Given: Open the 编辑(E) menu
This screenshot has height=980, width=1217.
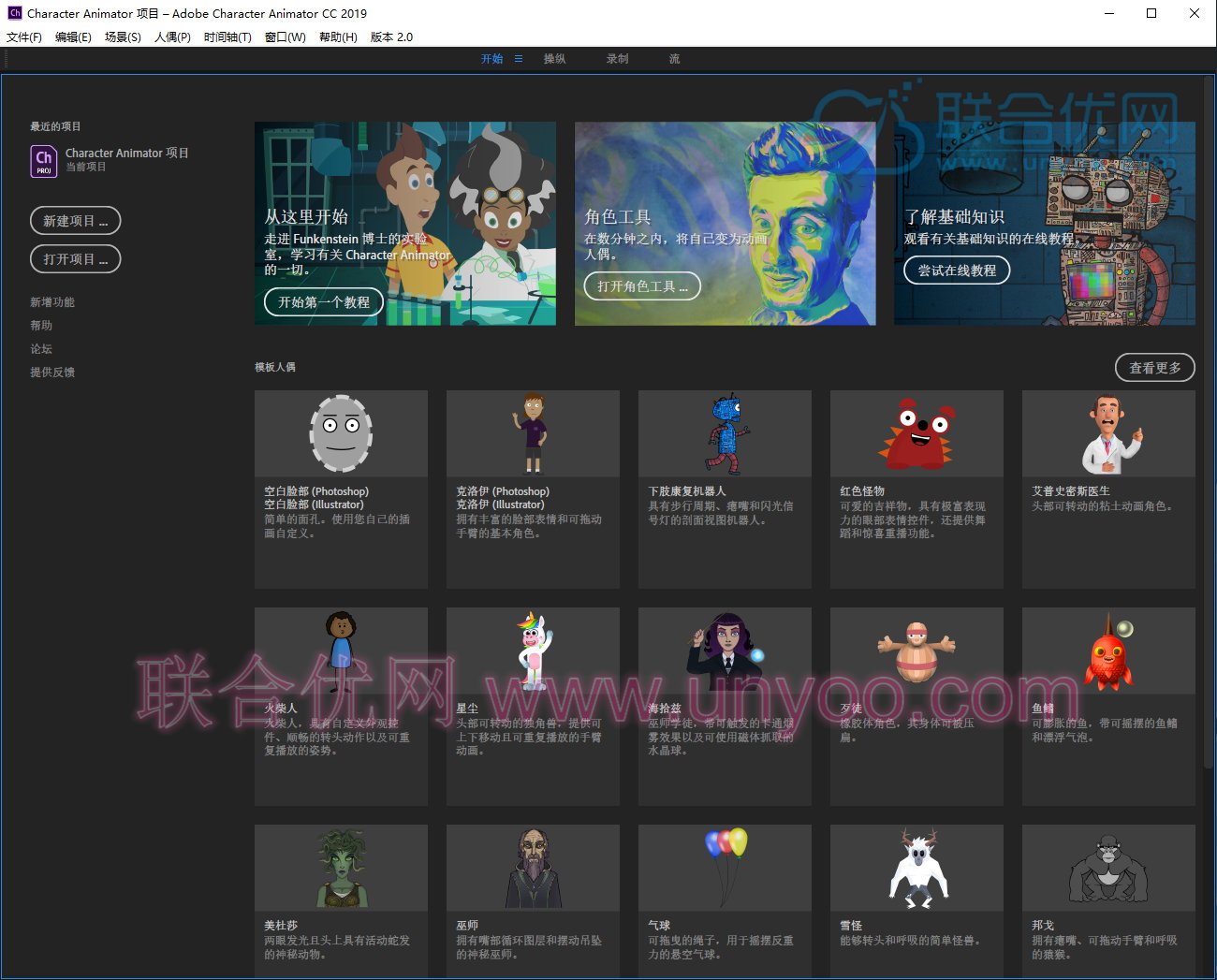Looking at the screenshot, I should pyautogui.click(x=73, y=37).
